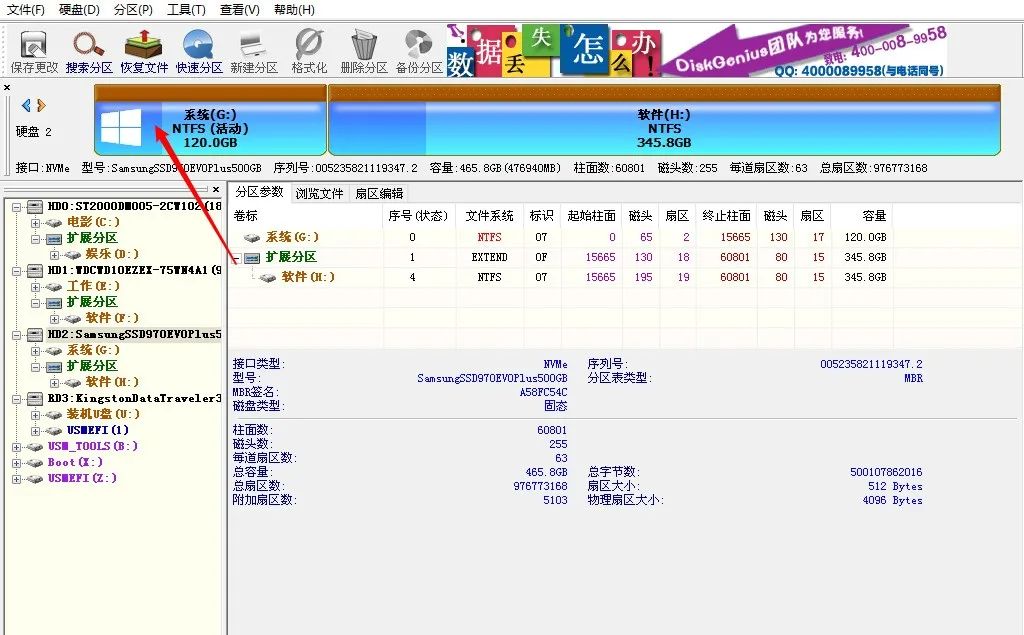Click the 卷标 column header

(x=305, y=216)
